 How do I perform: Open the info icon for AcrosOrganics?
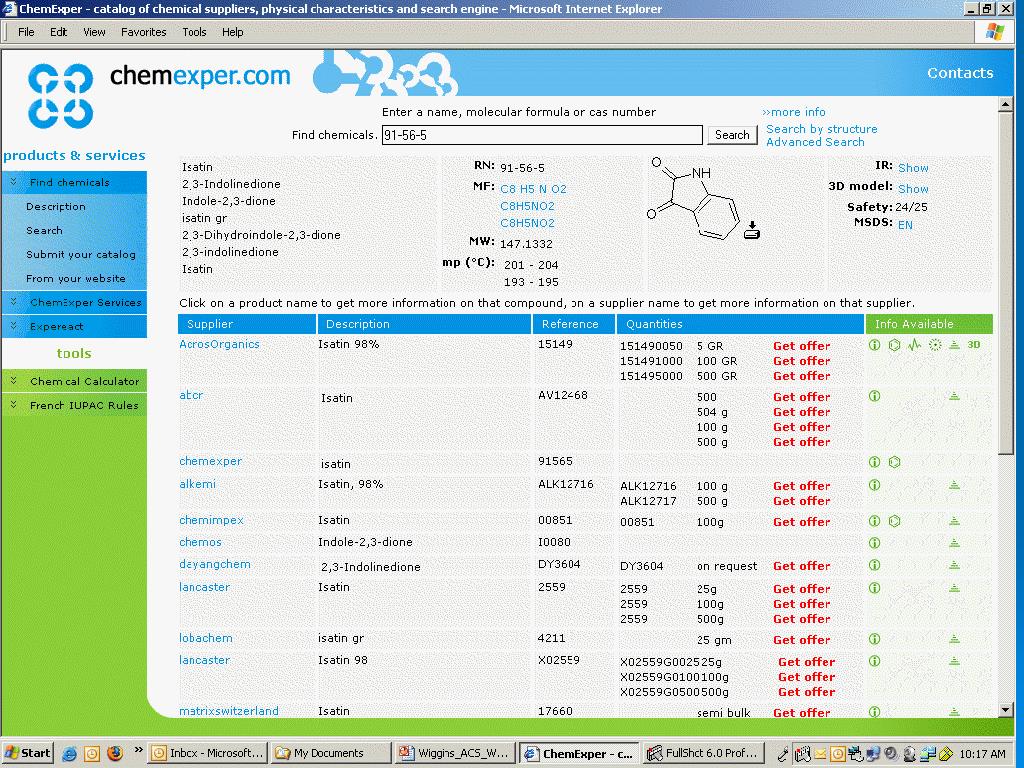point(874,345)
